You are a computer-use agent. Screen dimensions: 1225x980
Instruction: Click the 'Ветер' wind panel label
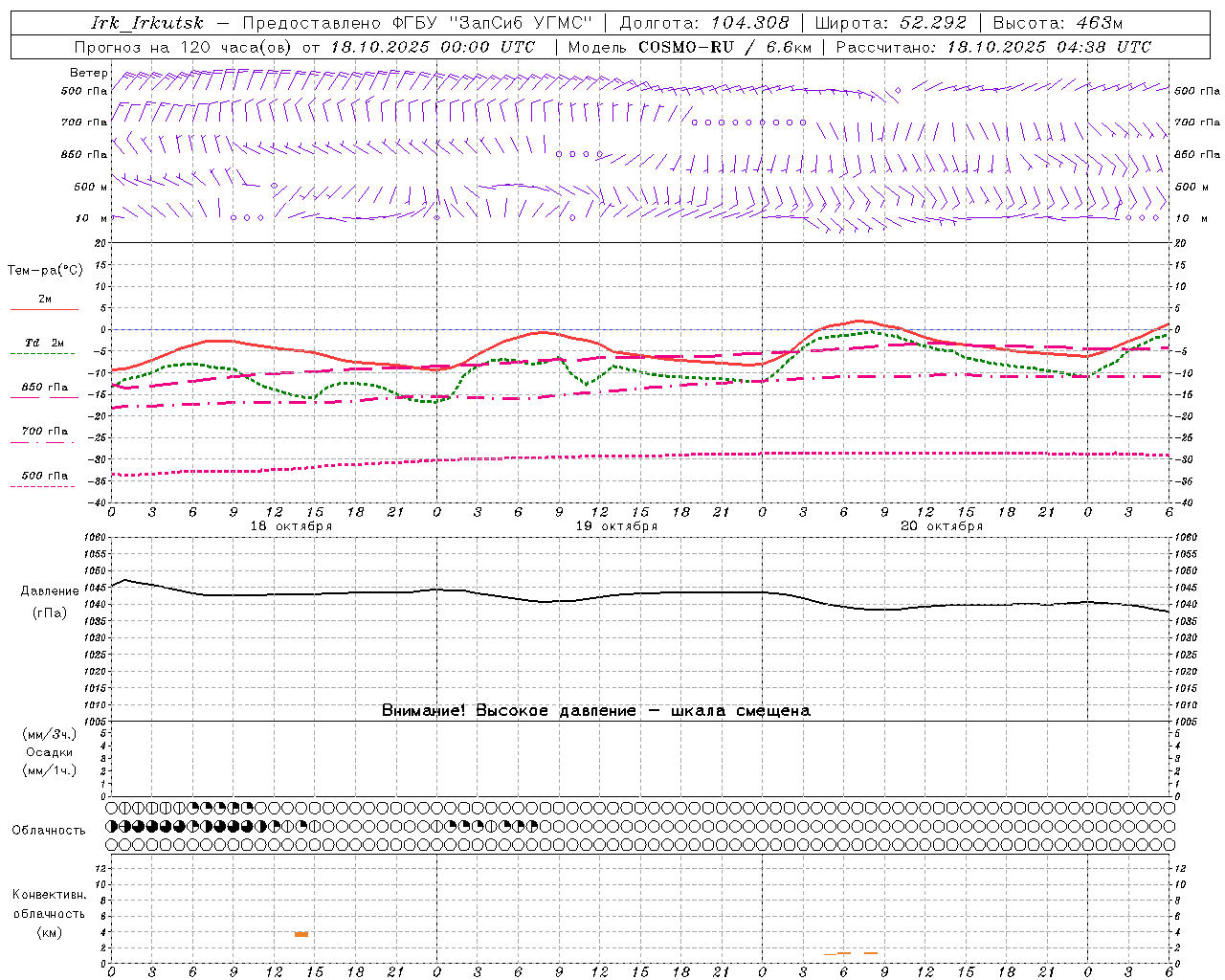tap(88, 73)
